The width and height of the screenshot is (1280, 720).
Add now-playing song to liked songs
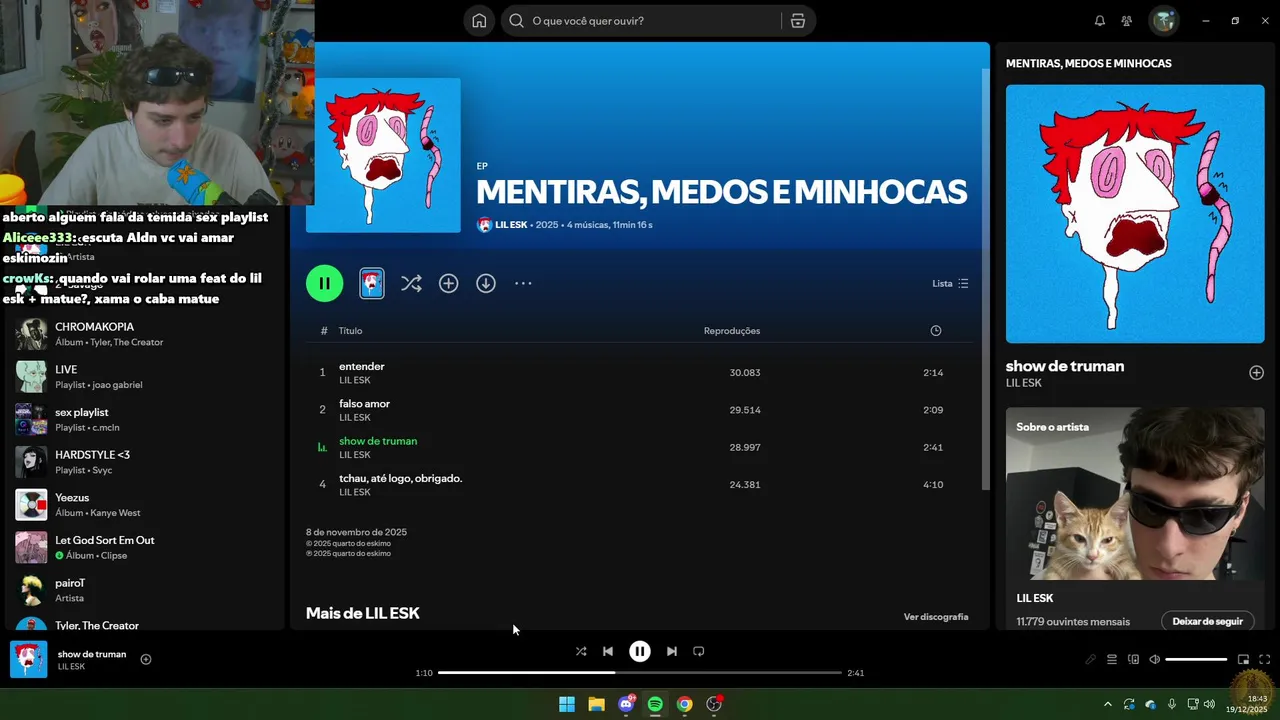point(146,659)
